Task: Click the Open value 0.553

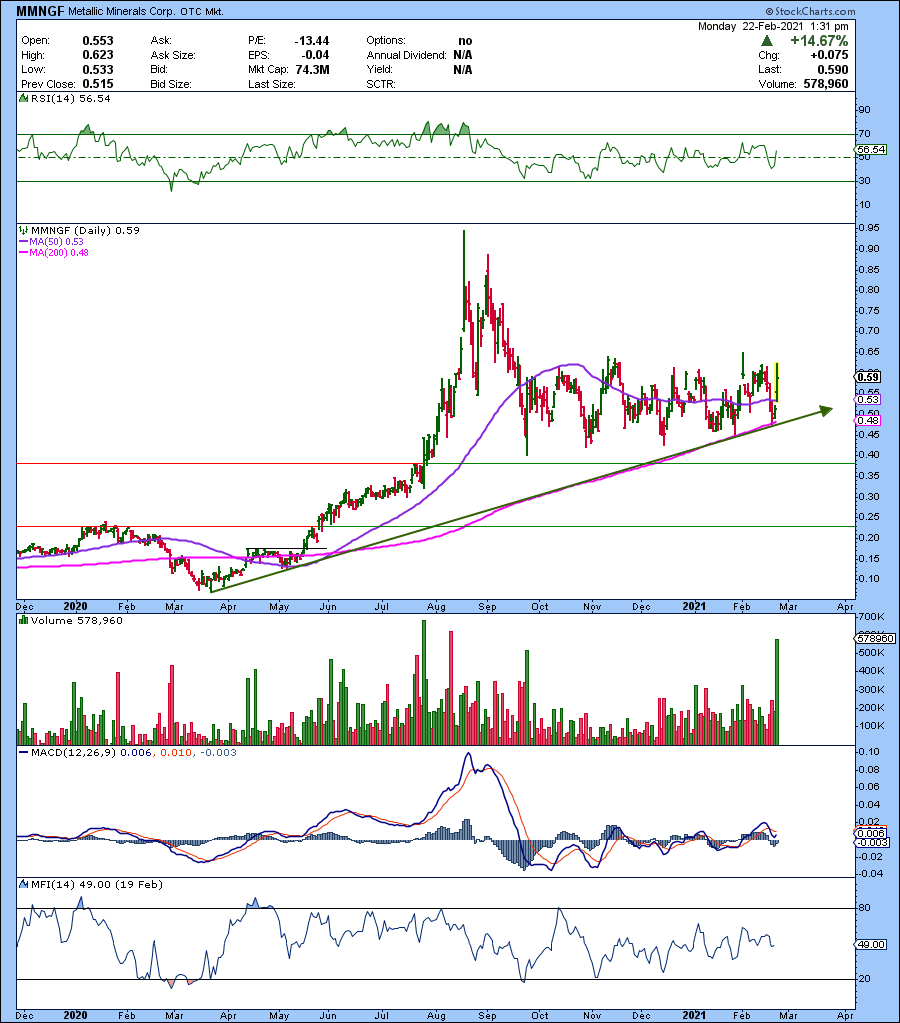Action: (98, 40)
